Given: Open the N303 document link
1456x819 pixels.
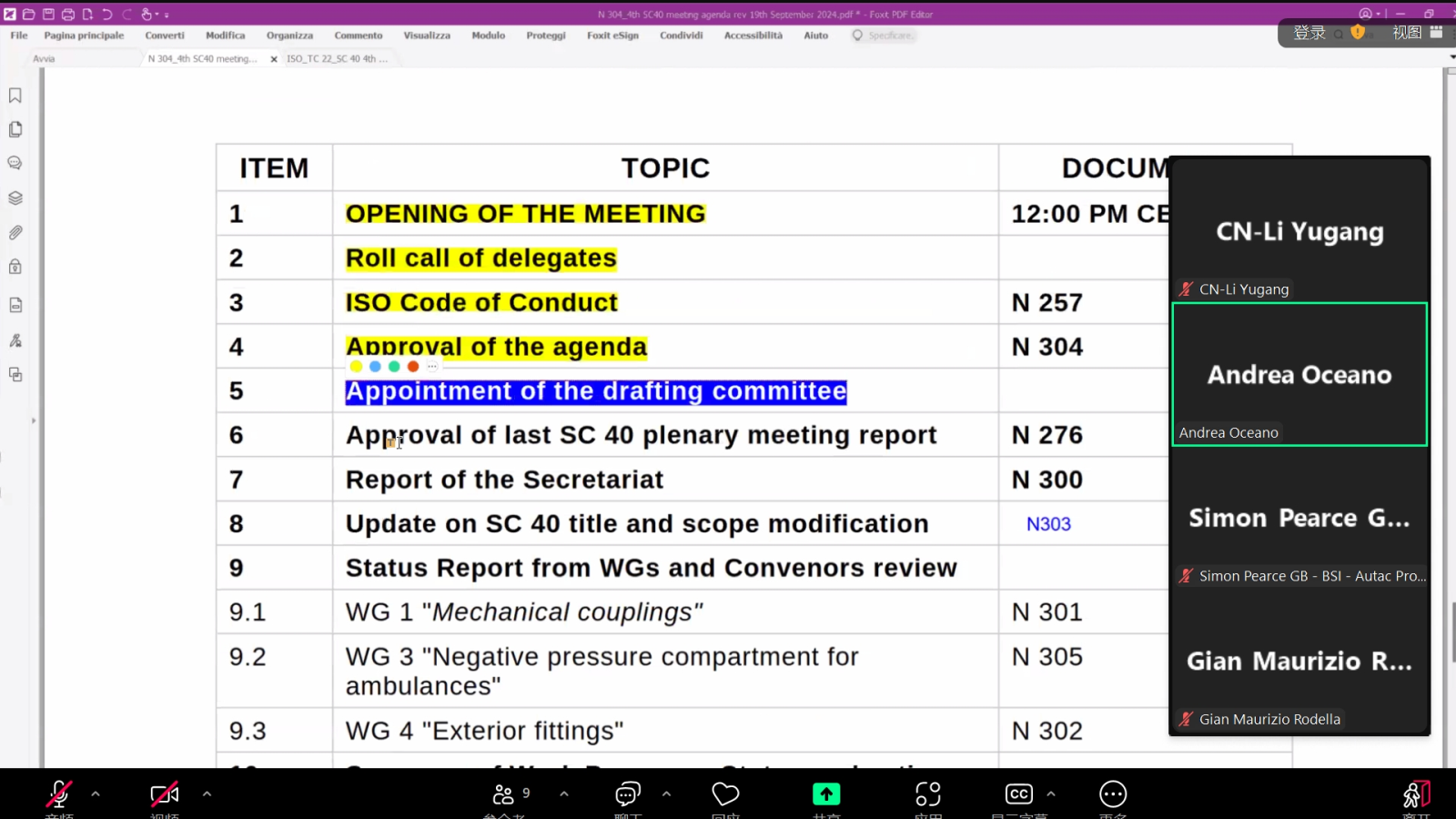Looking at the screenshot, I should pyautogui.click(x=1048, y=524).
